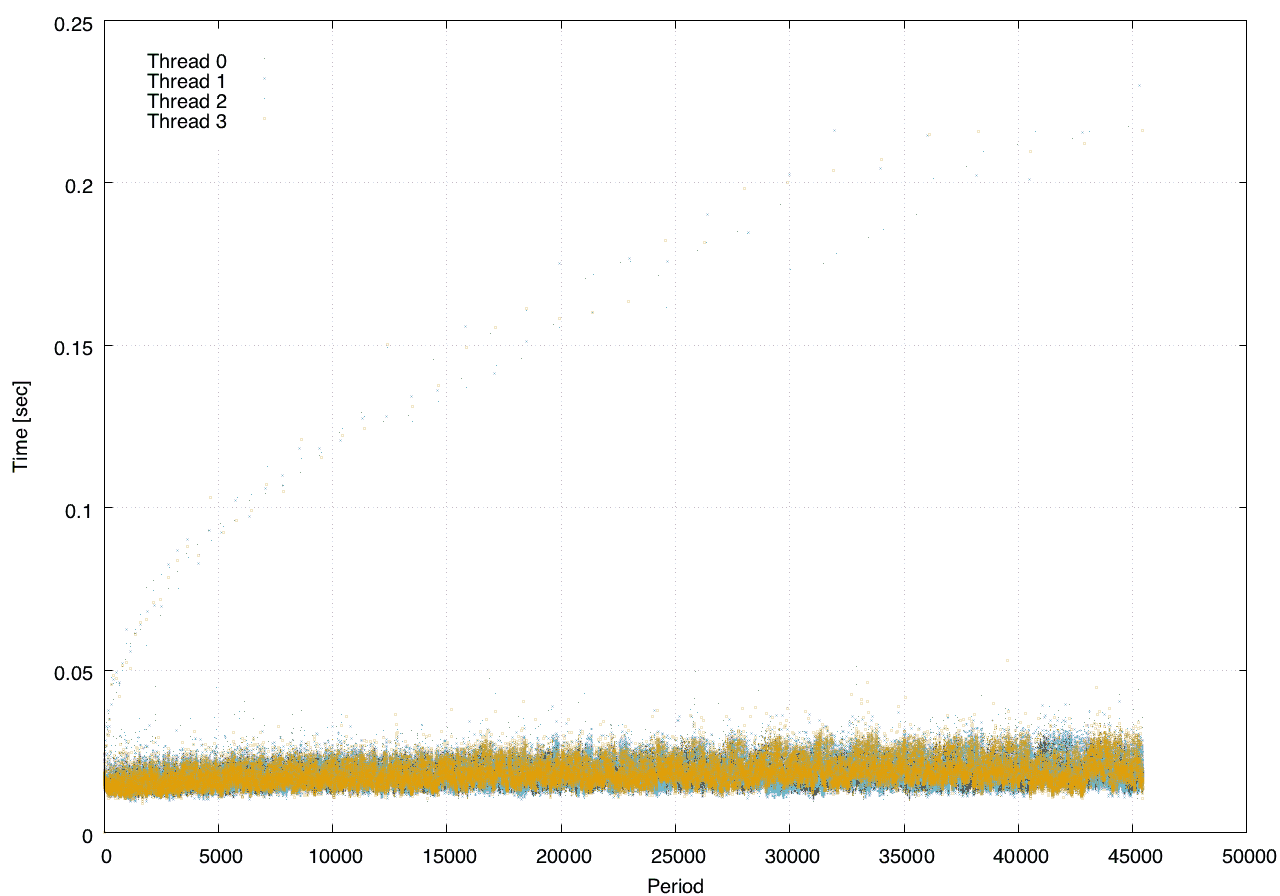Click the 25000 x-axis tick label
This screenshot has width=1280, height=896.
[675, 856]
